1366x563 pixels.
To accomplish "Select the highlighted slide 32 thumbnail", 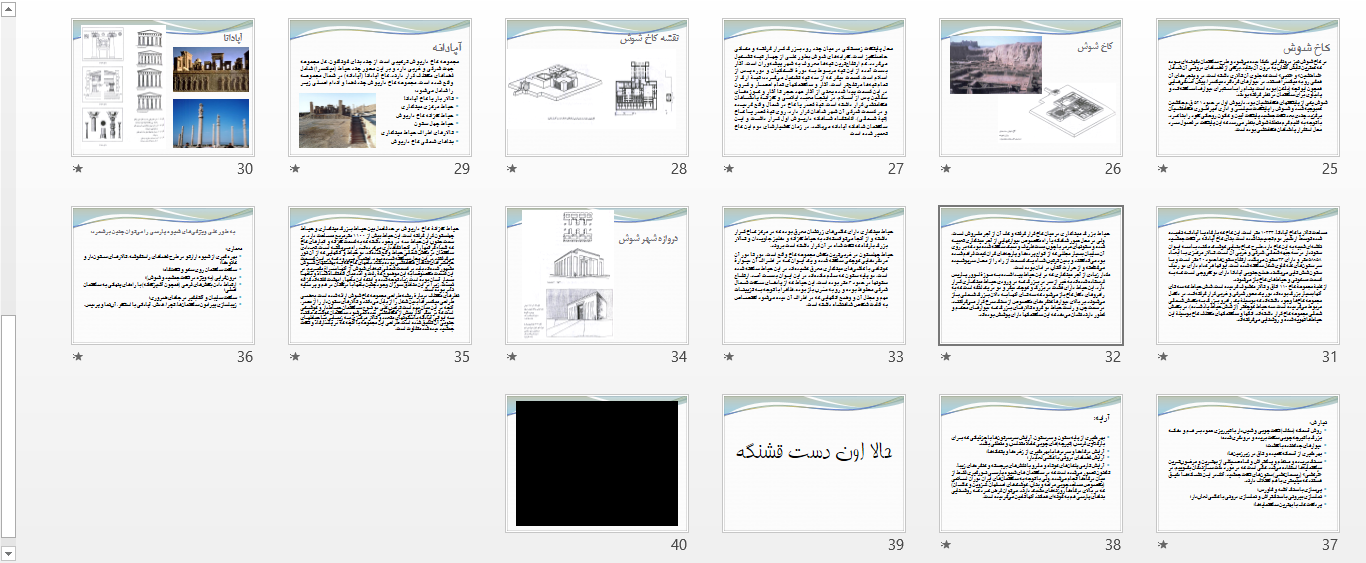I will pos(1030,276).
